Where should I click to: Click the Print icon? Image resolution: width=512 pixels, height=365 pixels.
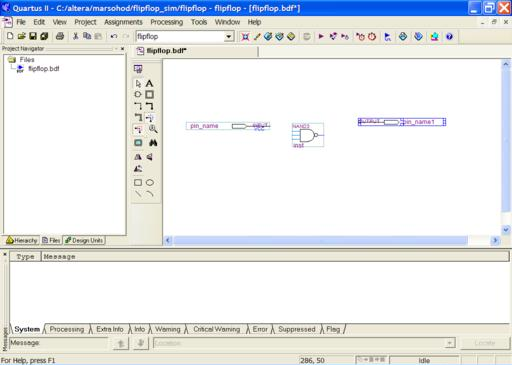pyautogui.click(x=60, y=36)
